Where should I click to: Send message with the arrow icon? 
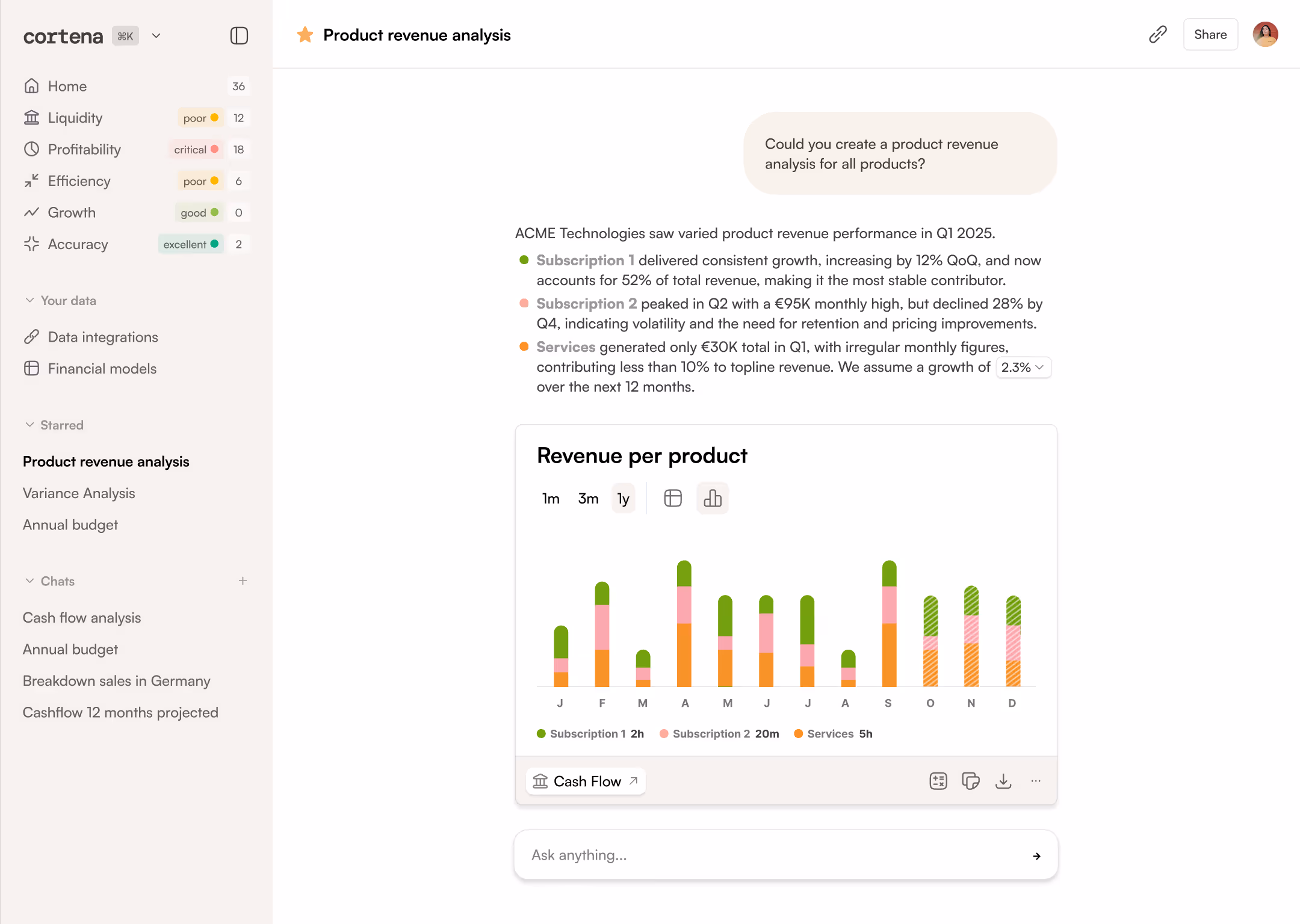(x=1036, y=855)
